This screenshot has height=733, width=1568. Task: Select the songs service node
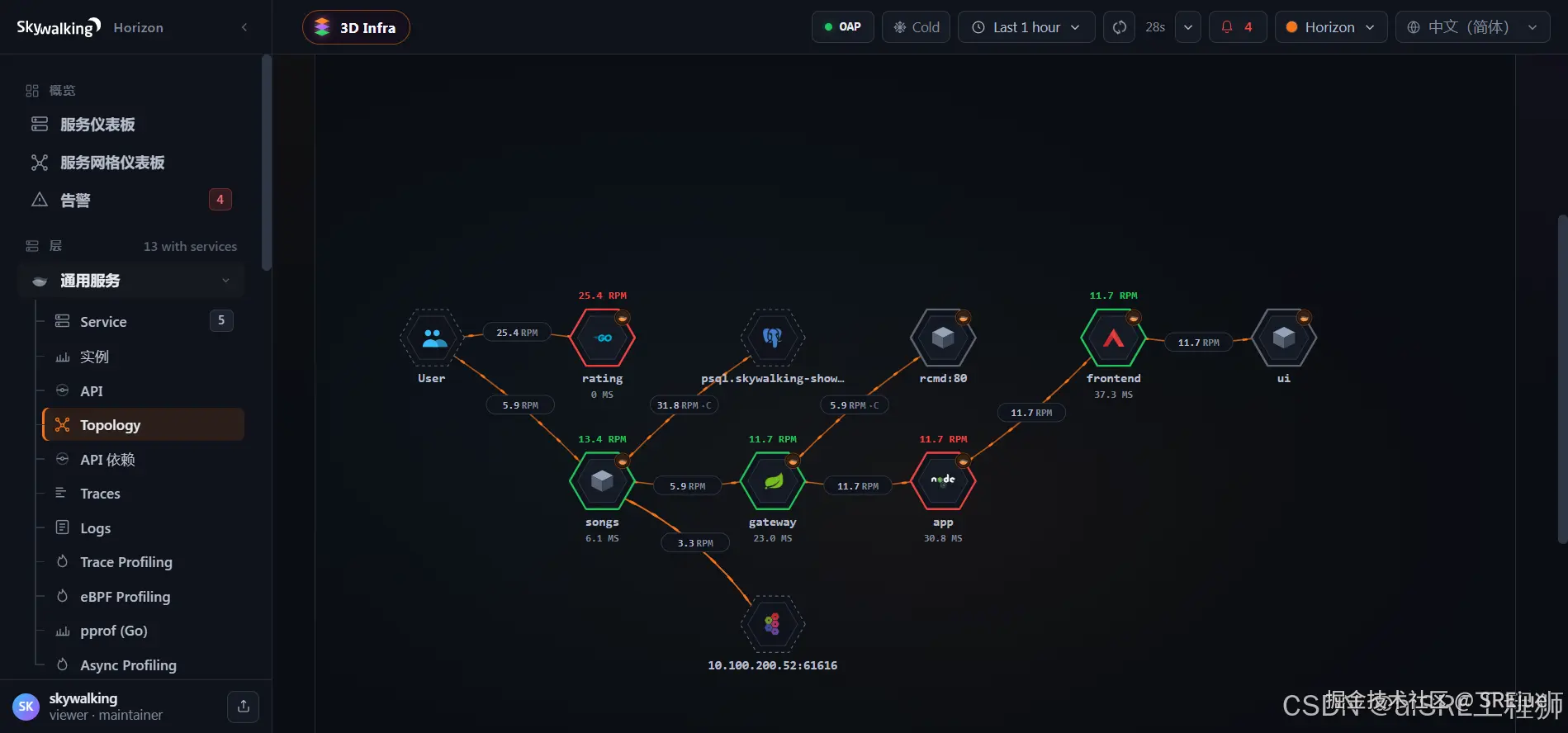[603, 481]
